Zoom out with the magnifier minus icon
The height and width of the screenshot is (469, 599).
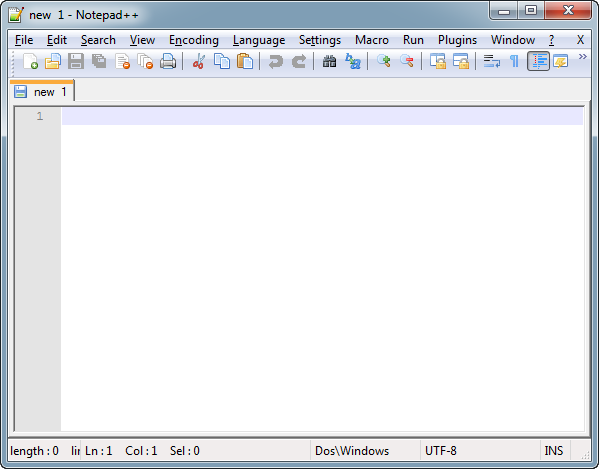coord(406,61)
